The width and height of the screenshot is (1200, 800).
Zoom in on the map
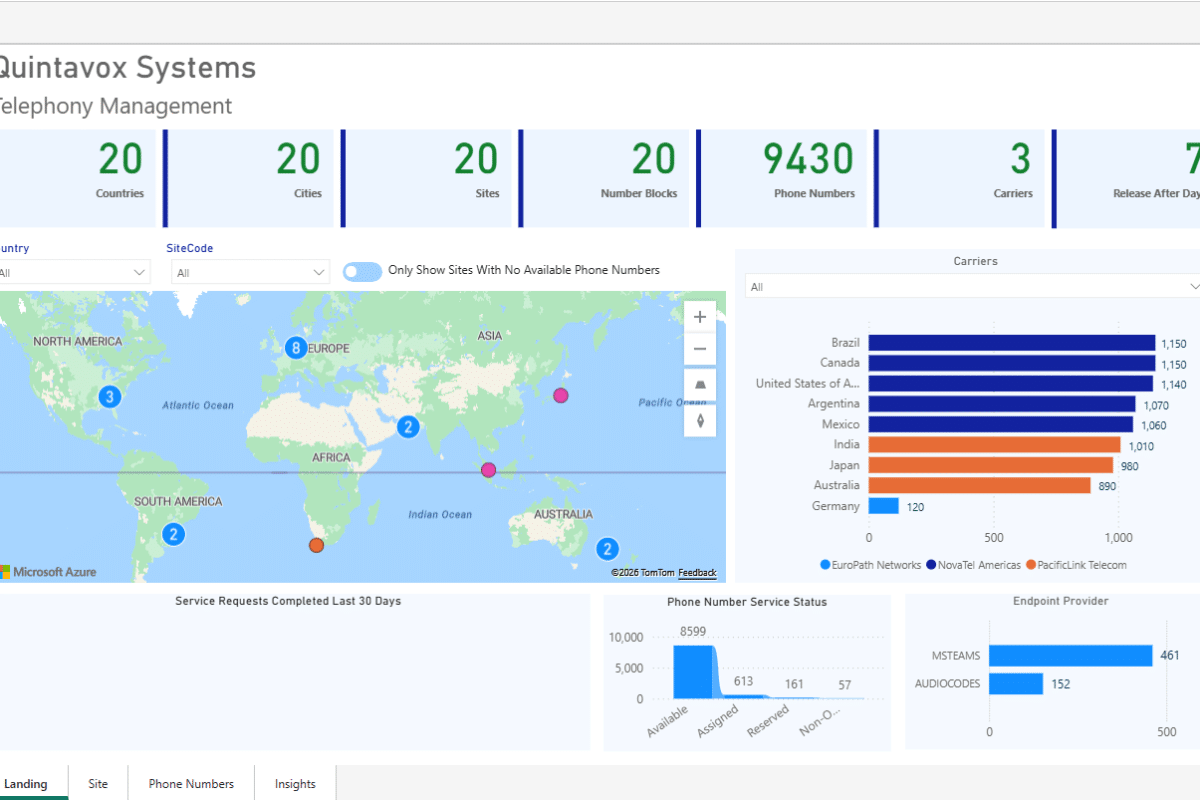[700, 317]
